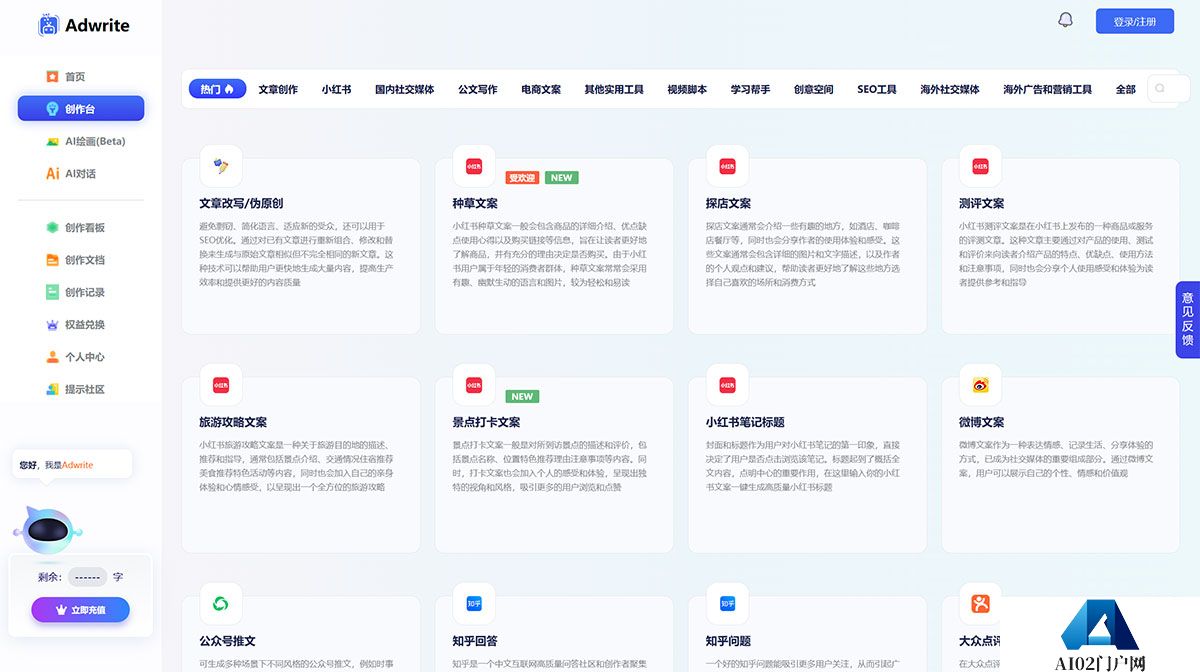The width and height of the screenshot is (1200, 672).
Task: Click the 文章改写/伪原创 pen icon
Action: click(220, 165)
